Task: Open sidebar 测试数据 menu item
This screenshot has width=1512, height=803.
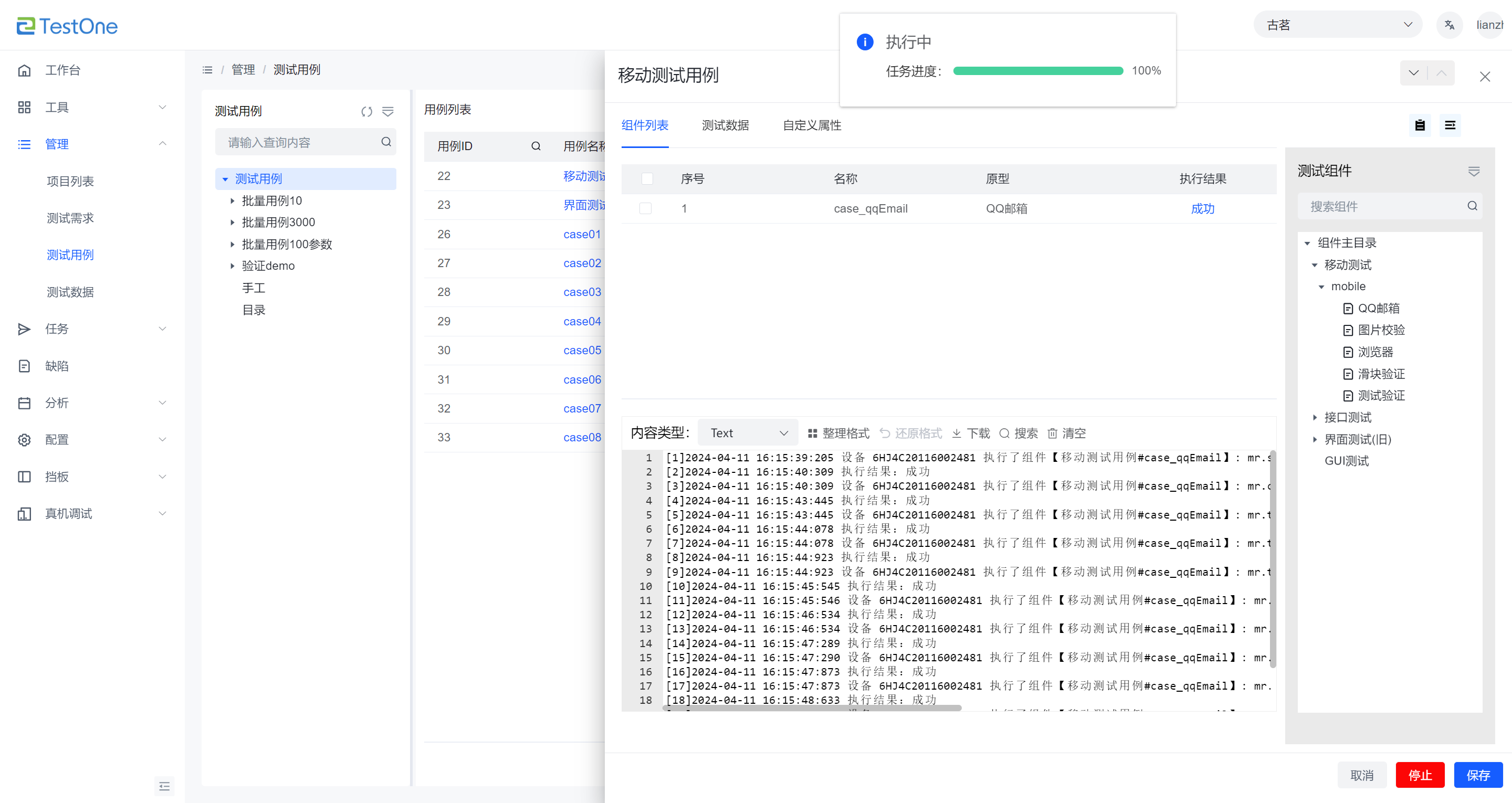Action: pos(70,292)
